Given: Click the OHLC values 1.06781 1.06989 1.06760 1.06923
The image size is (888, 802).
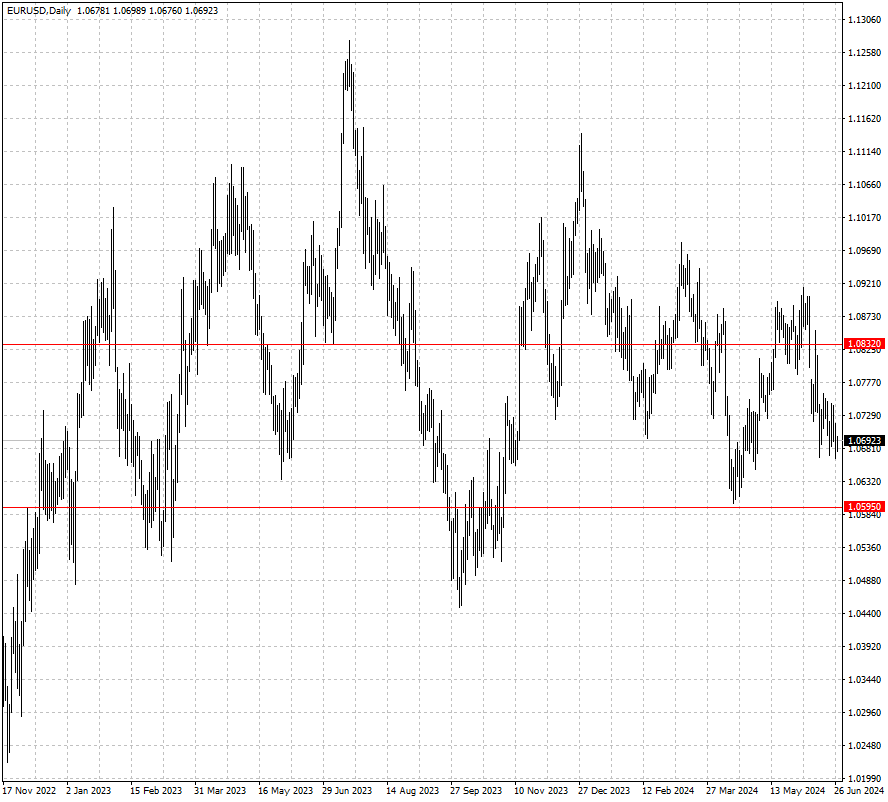Looking at the screenshot, I should tap(147, 11).
